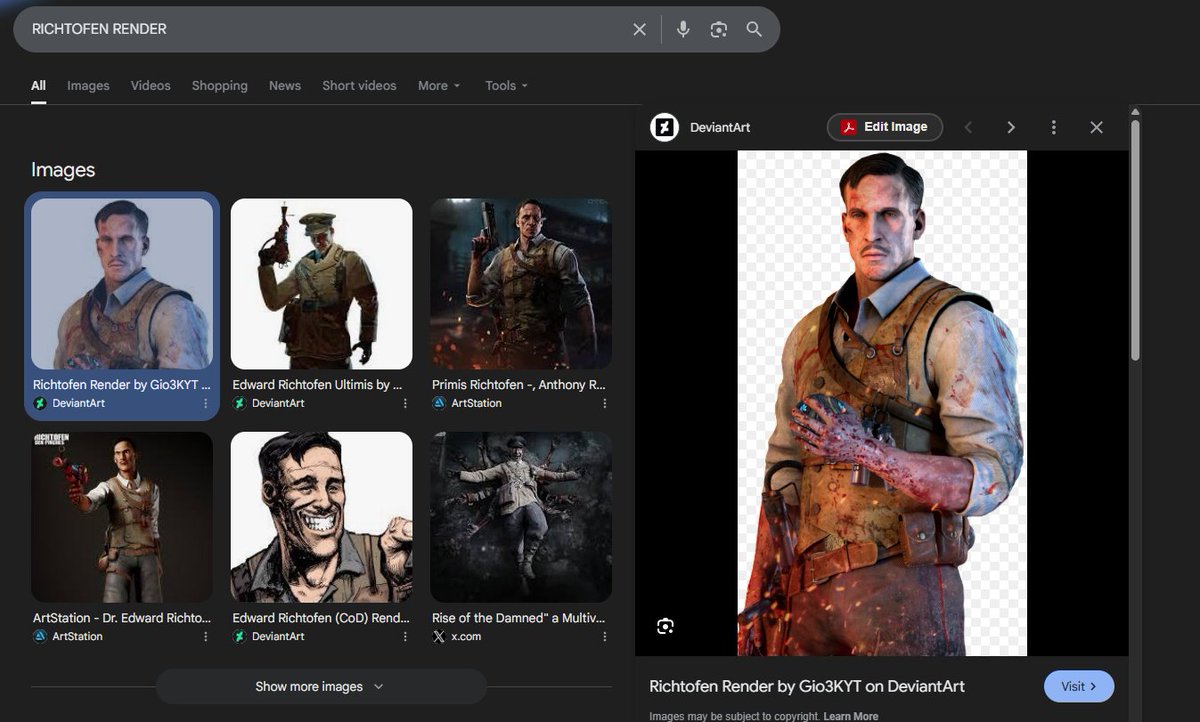This screenshot has width=1200, height=722.
Task: Click the Google Lens icon on preview image
Action: click(x=666, y=626)
